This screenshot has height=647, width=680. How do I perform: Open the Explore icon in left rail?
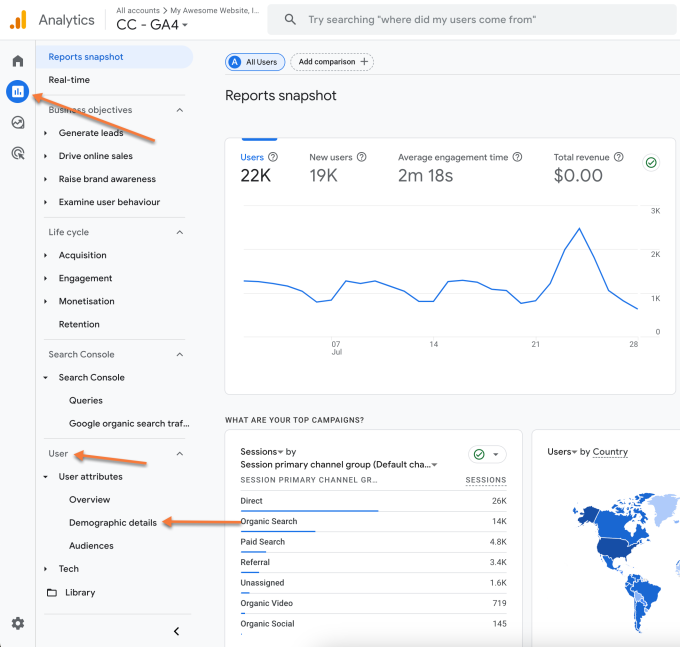(18, 123)
